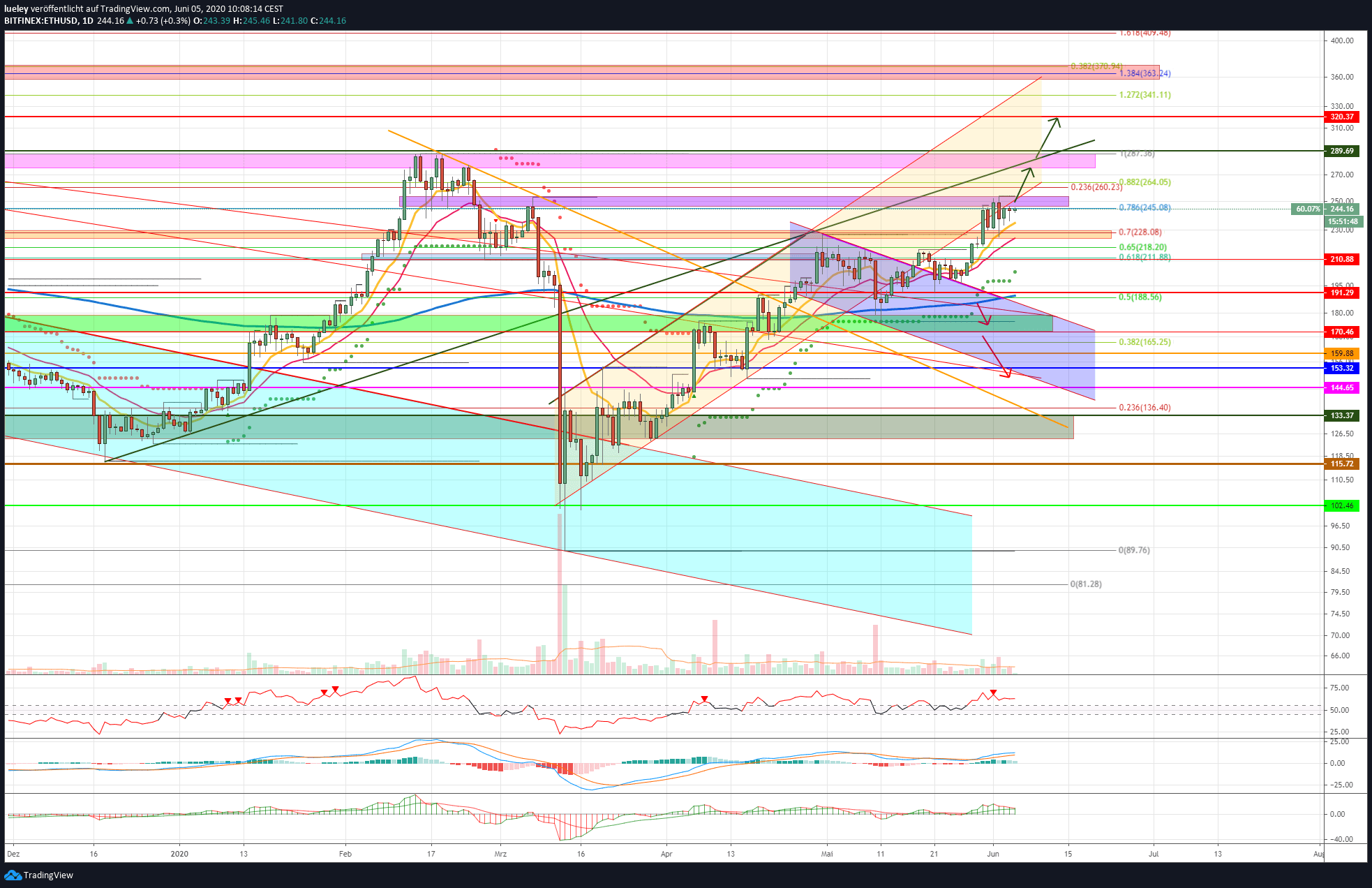Click the 400.00 price axis value
The width and height of the screenshot is (1372, 888).
click(1342, 41)
